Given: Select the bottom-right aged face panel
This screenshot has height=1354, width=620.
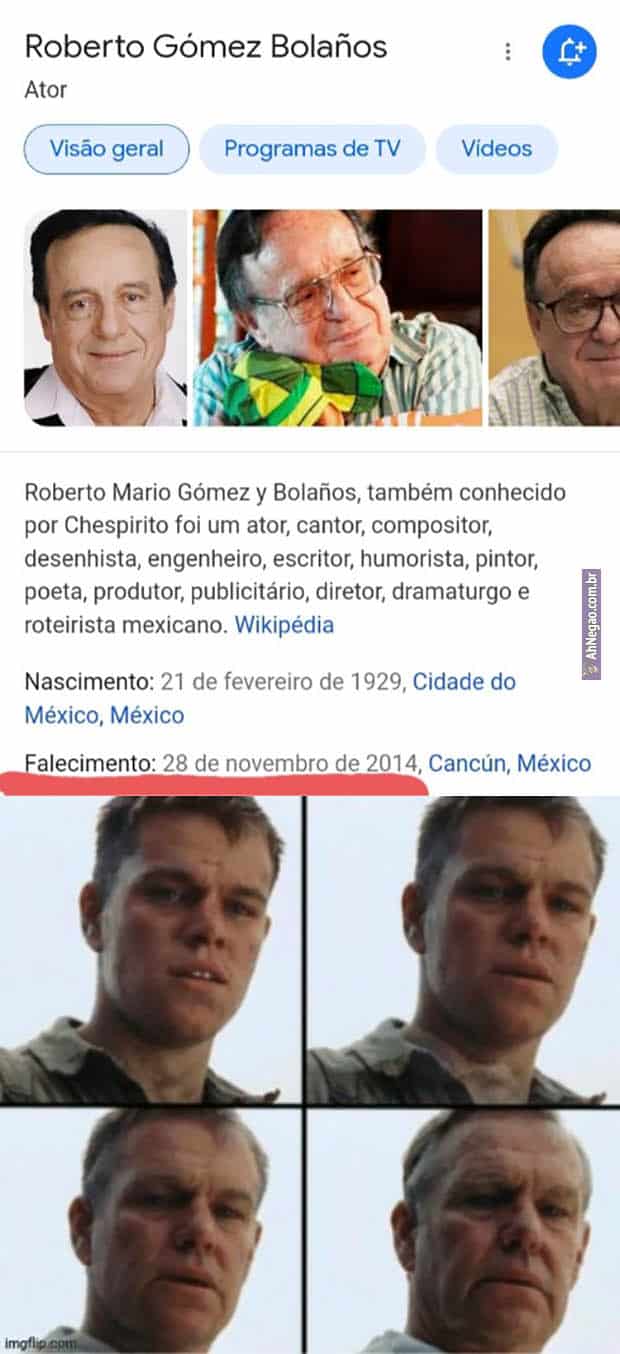Looking at the screenshot, I should pyautogui.click(x=464, y=1230).
